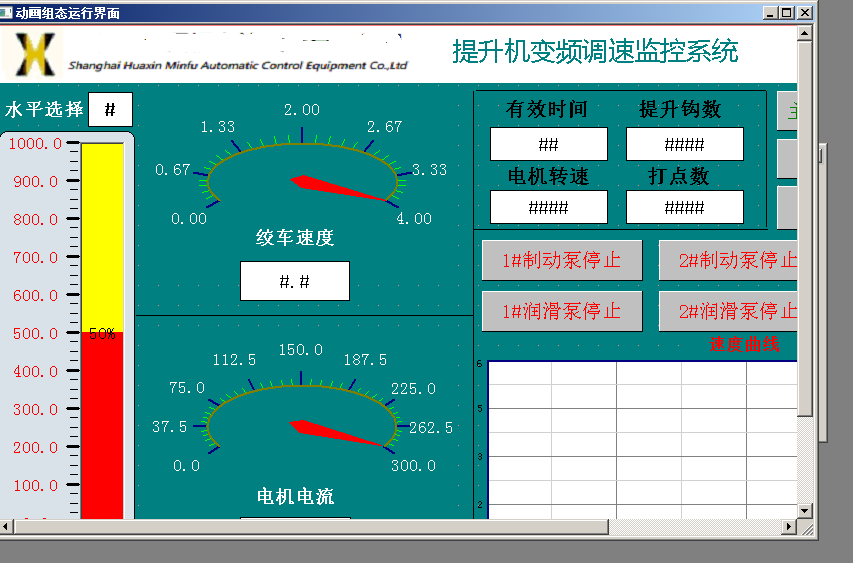Open the window system menu icon

(8, 13)
